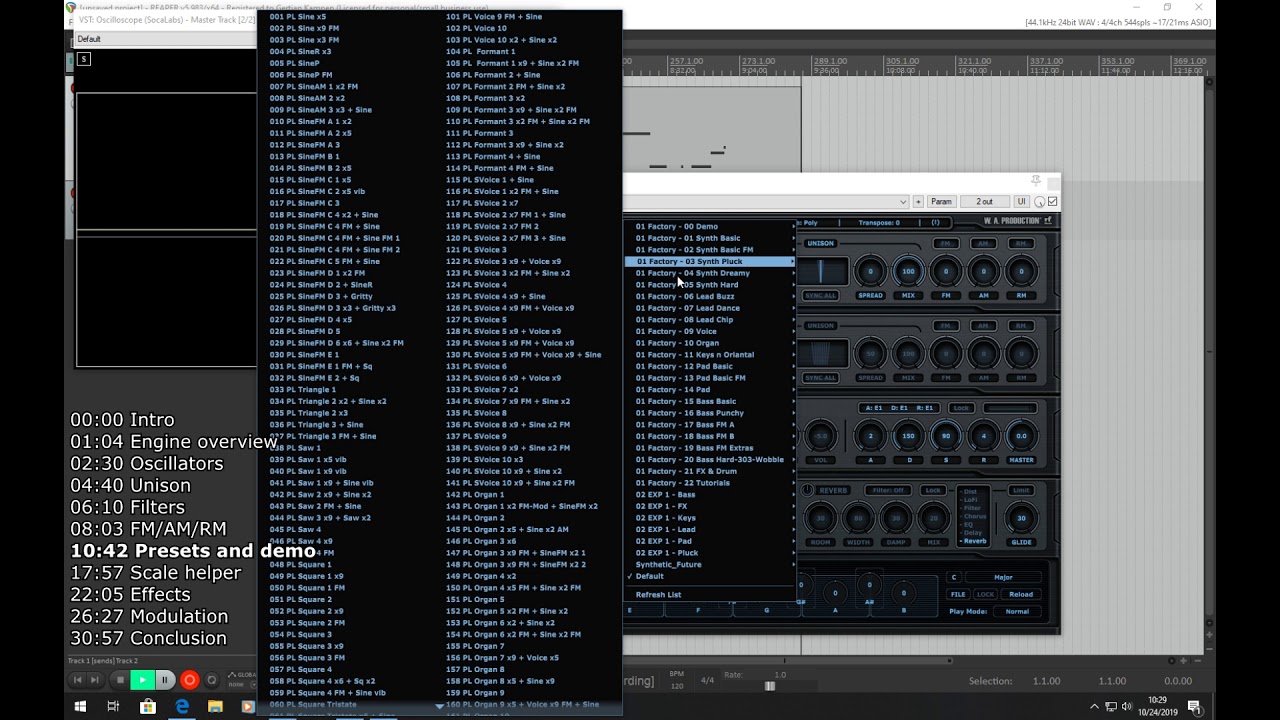Launch Edge browser from the taskbar
The height and width of the screenshot is (720, 1280).
coord(182,707)
